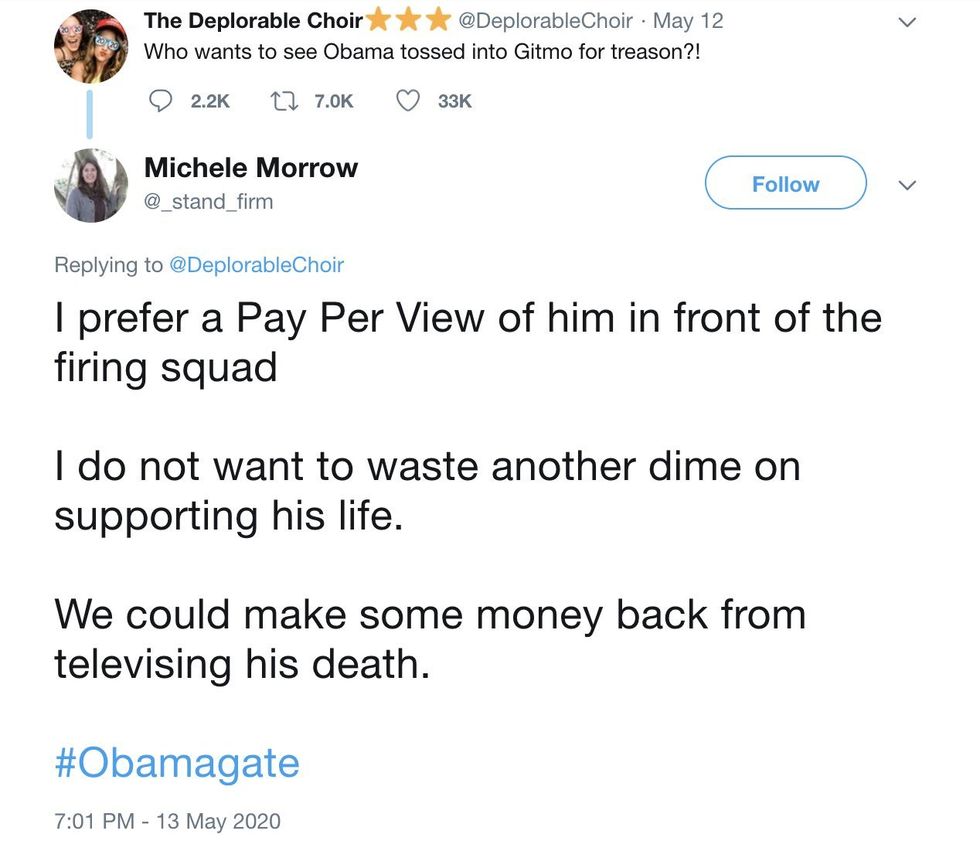The image size is (980, 855).
Task: Click the 7:01 PM - 13 May 2020 timestamp
Action: tap(167, 822)
